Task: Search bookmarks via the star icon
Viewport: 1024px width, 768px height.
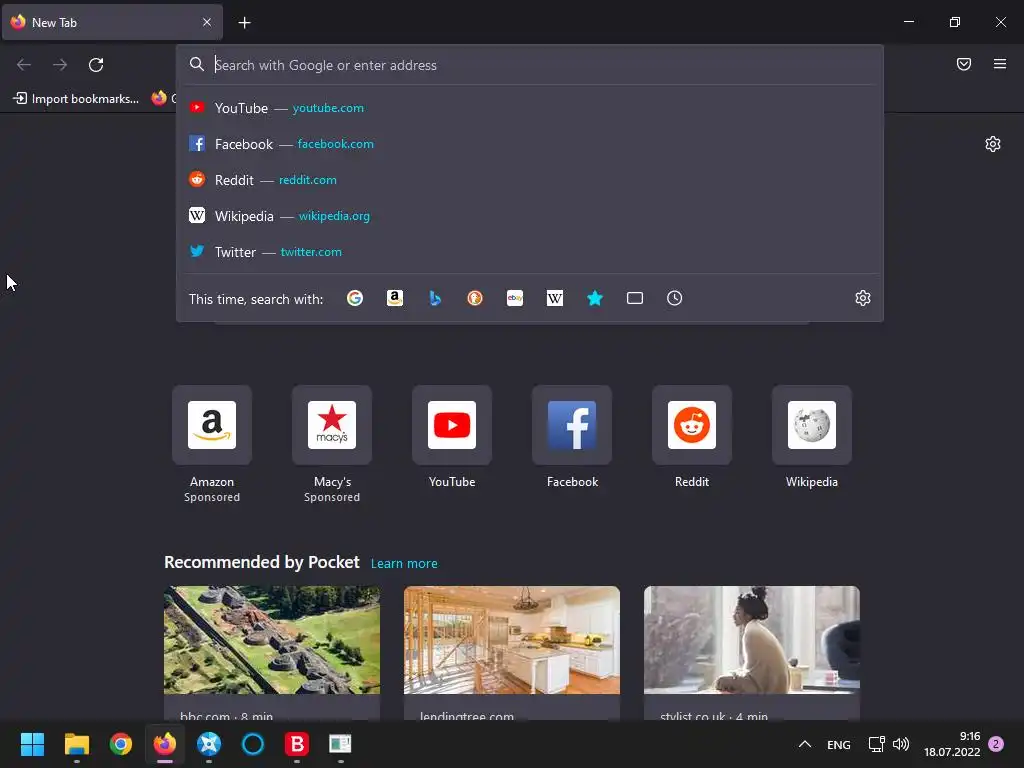Action: tap(594, 298)
